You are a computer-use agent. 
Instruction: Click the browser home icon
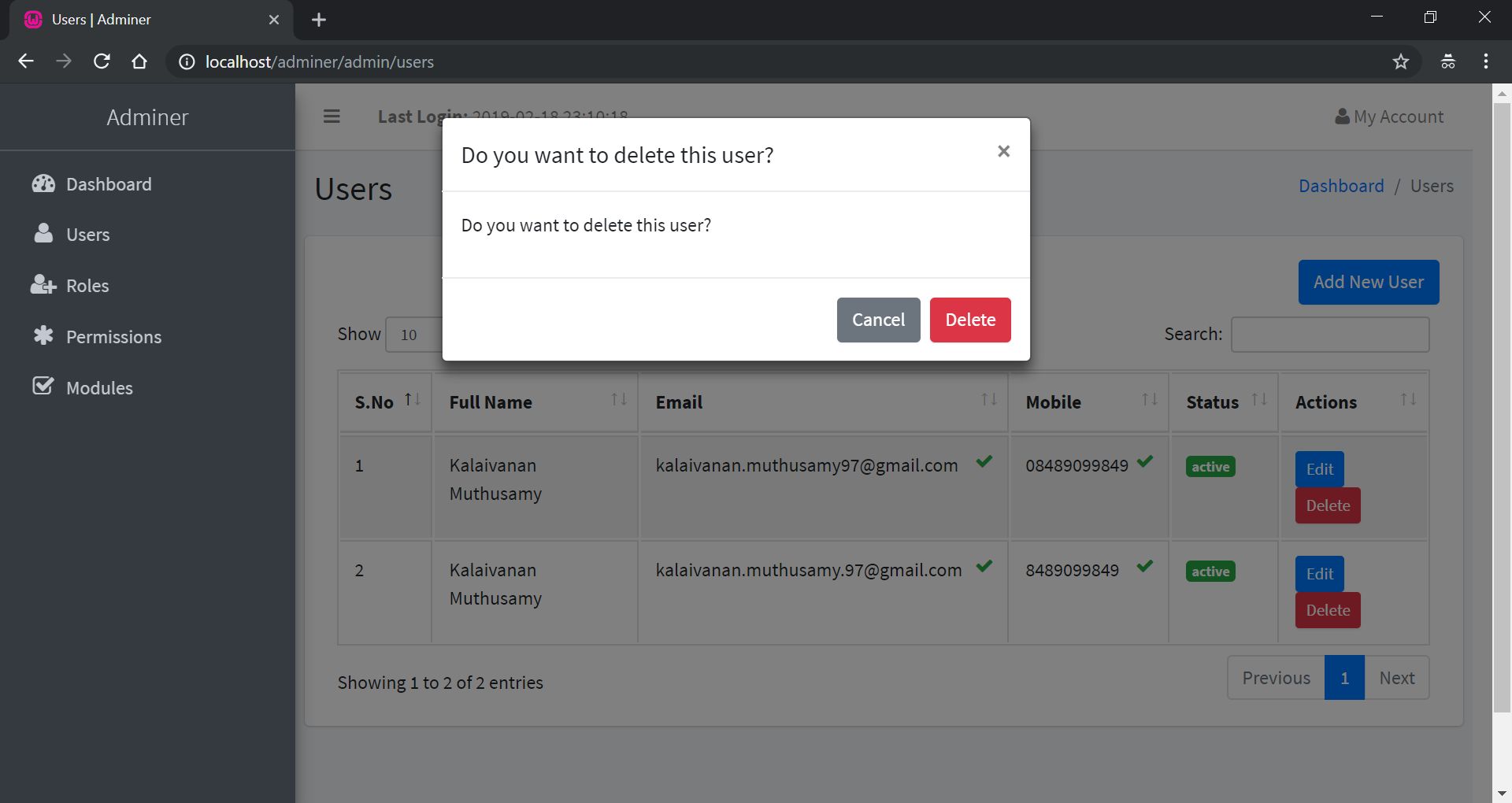[x=139, y=61]
